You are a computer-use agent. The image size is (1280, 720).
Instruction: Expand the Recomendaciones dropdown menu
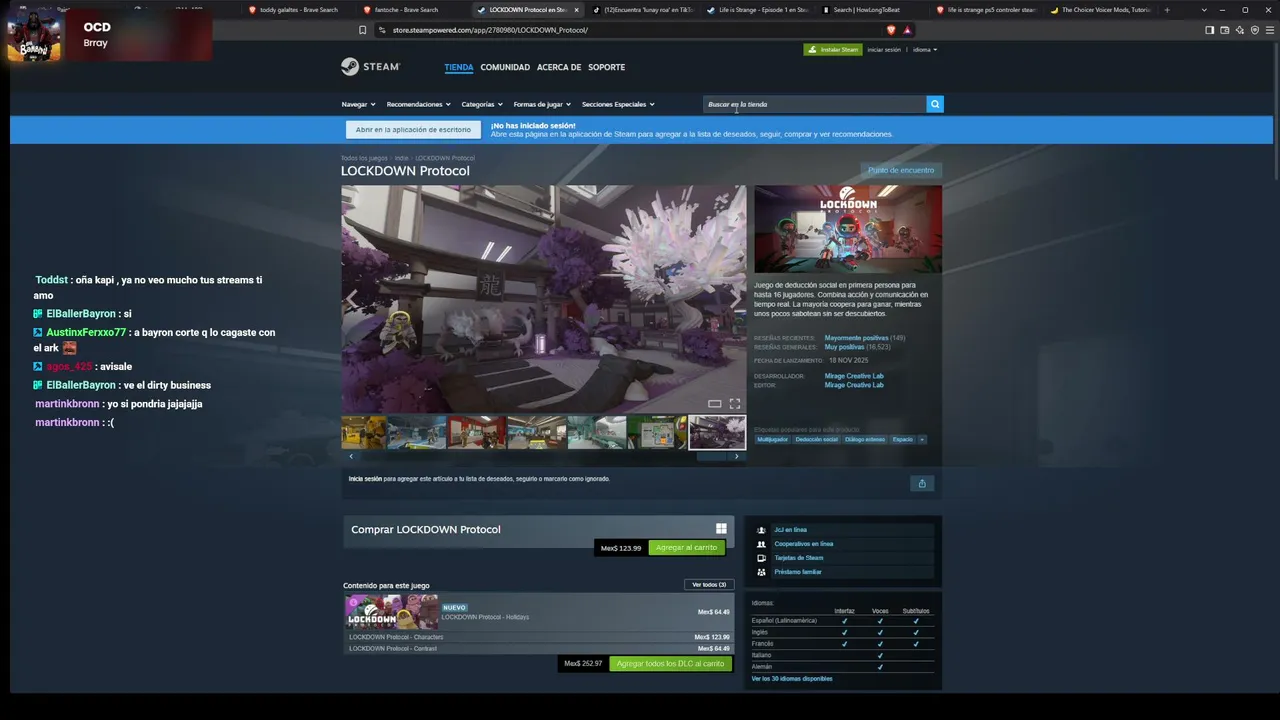coord(418,104)
